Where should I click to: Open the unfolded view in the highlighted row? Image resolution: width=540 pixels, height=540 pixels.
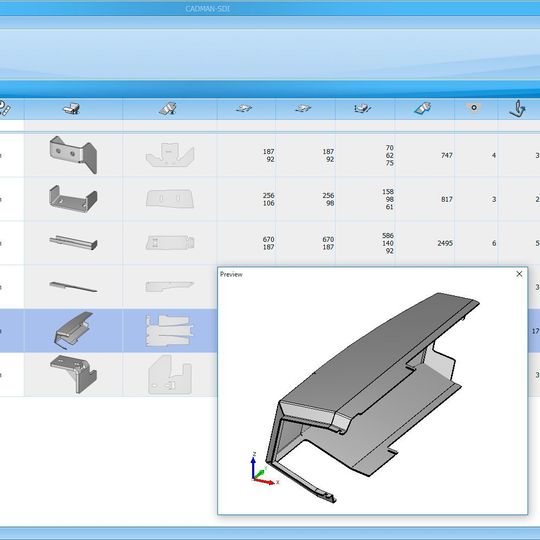click(x=169, y=331)
